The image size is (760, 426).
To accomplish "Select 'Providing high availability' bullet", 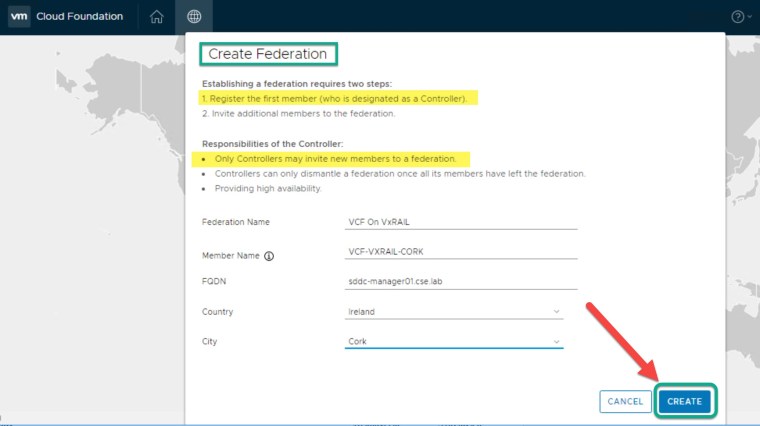I will click(268, 189).
